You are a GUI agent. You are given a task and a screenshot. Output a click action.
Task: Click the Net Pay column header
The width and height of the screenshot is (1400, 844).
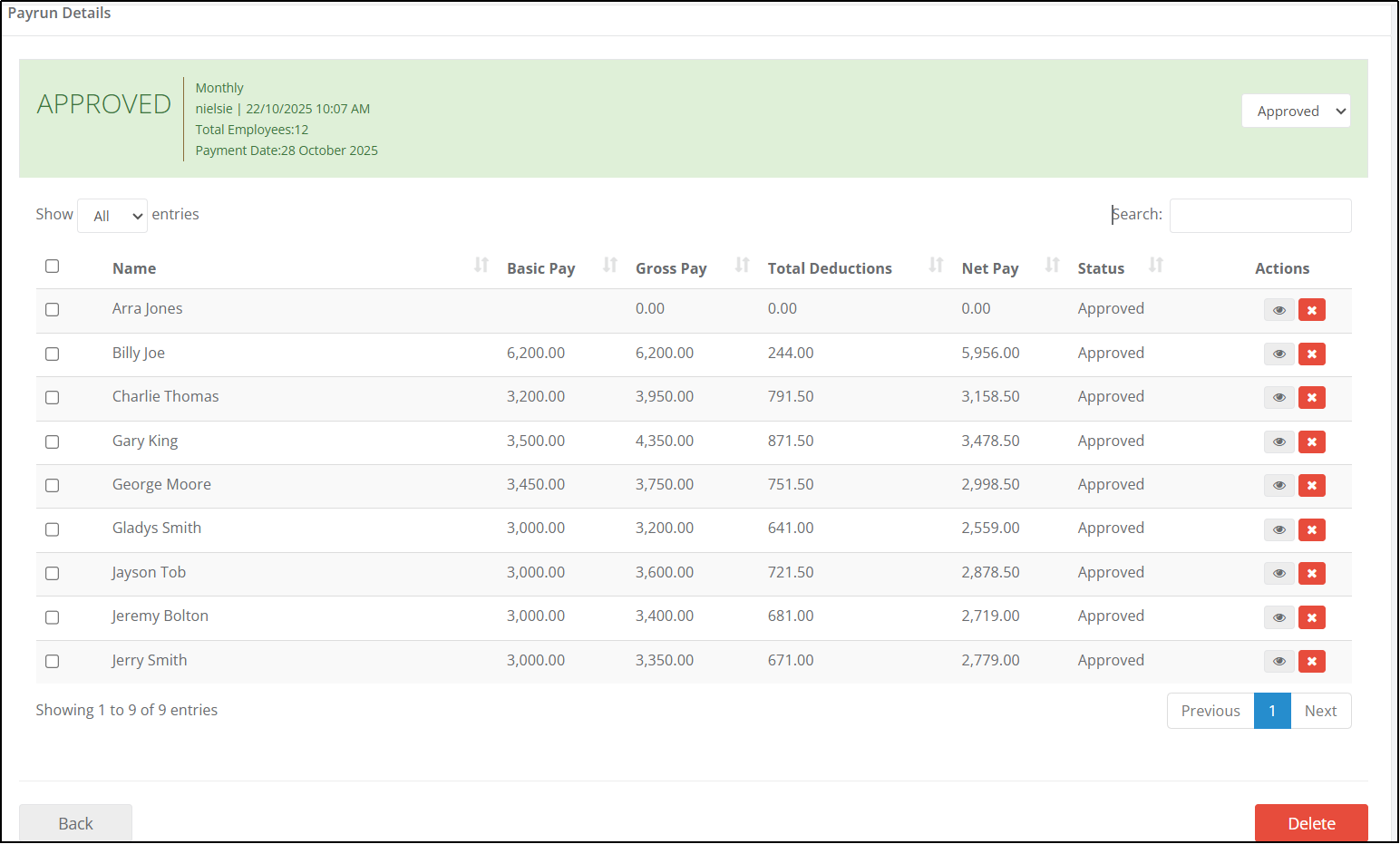[990, 268]
